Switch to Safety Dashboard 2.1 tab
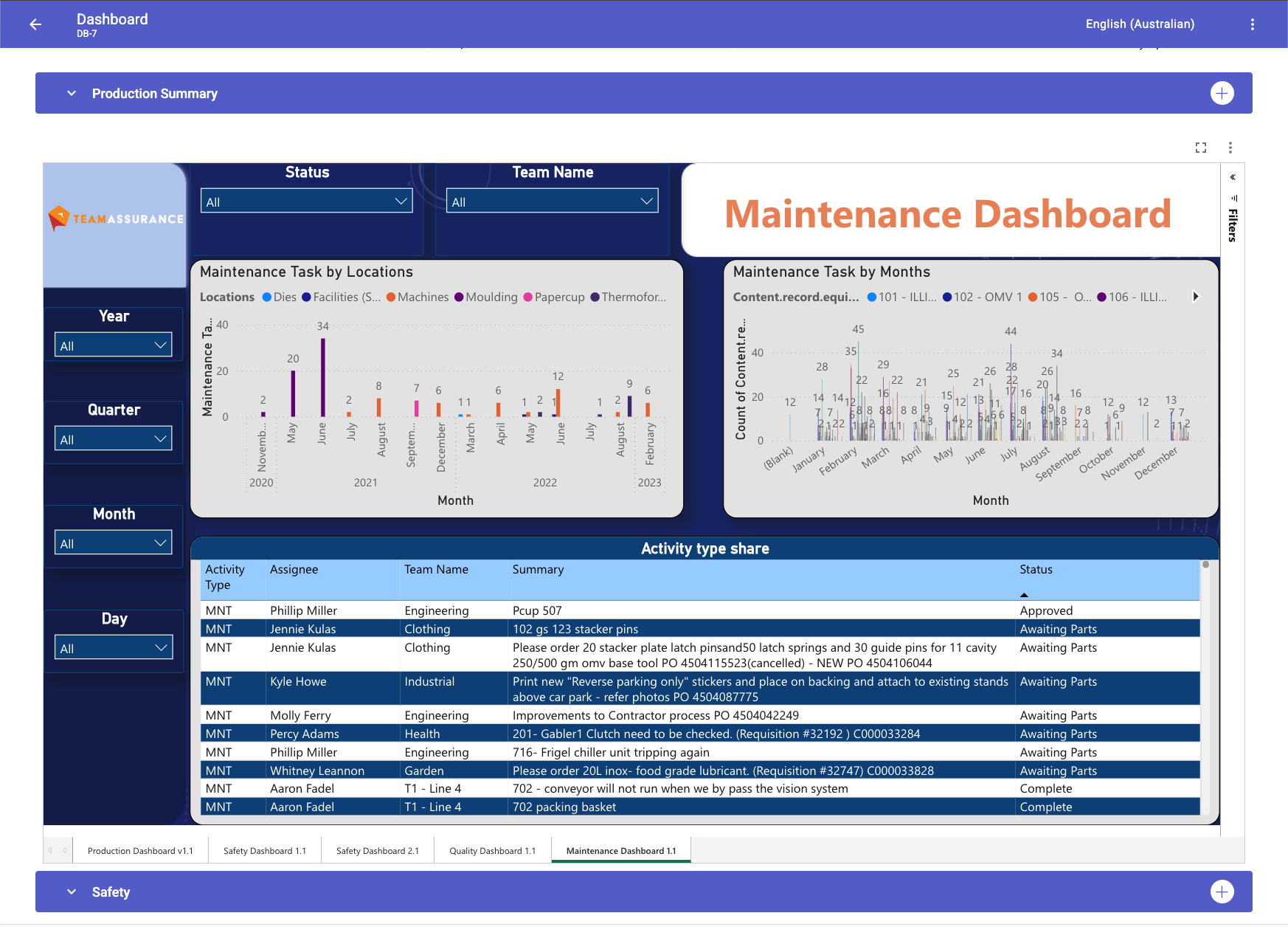Screen dimensions: 1288x927 pos(378,851)
